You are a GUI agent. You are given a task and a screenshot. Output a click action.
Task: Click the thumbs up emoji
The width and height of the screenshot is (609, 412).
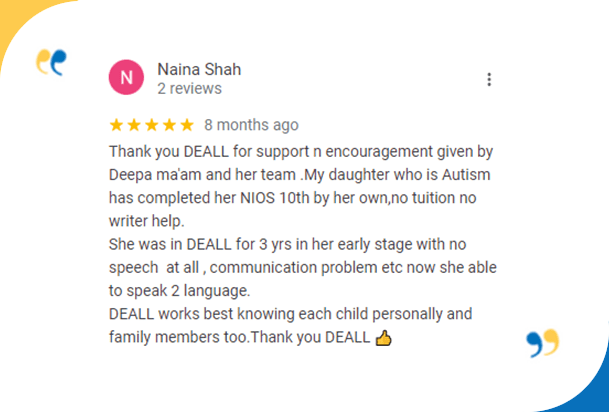coord(382,337)
